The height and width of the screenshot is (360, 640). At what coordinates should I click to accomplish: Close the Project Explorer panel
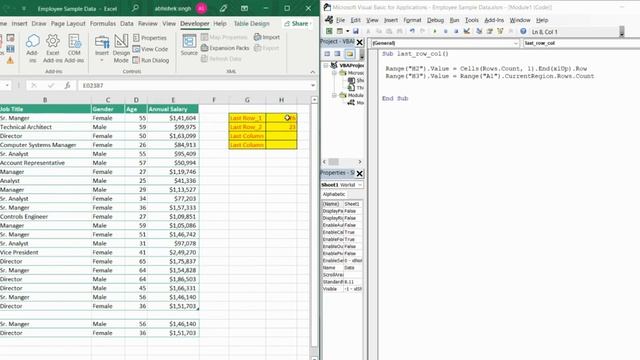(x=360, y=42)
